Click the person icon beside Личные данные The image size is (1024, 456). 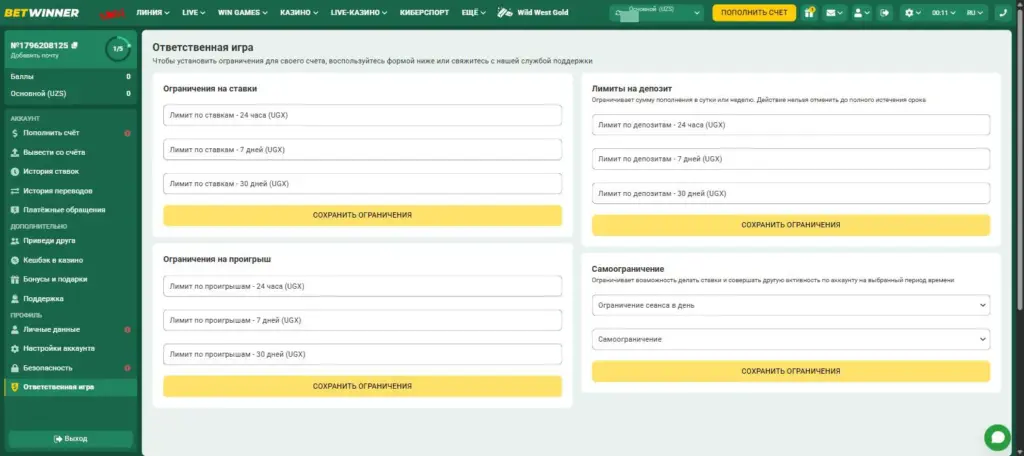(15, 329)
